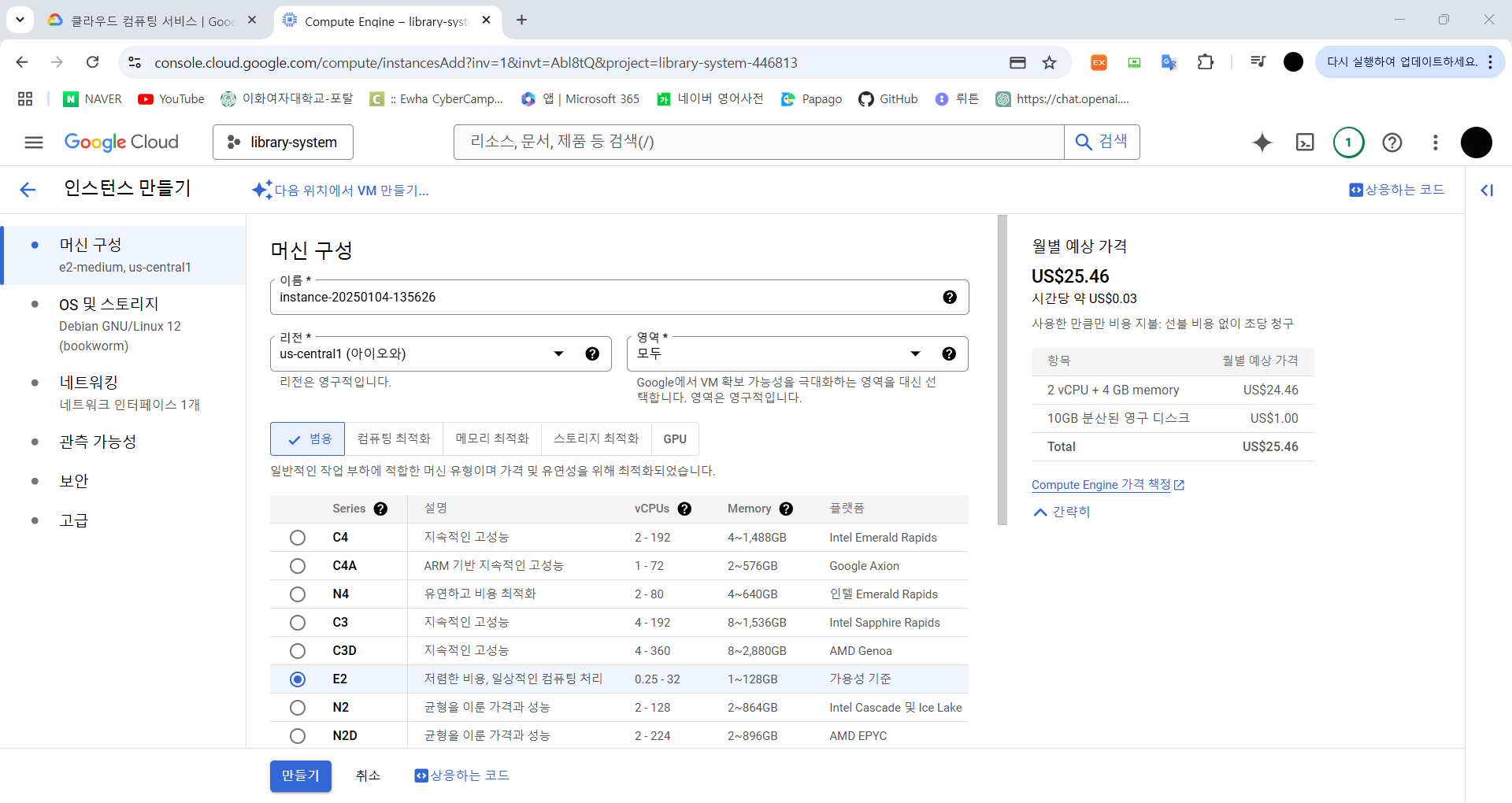Open notifications badge showing 1

1348,142
